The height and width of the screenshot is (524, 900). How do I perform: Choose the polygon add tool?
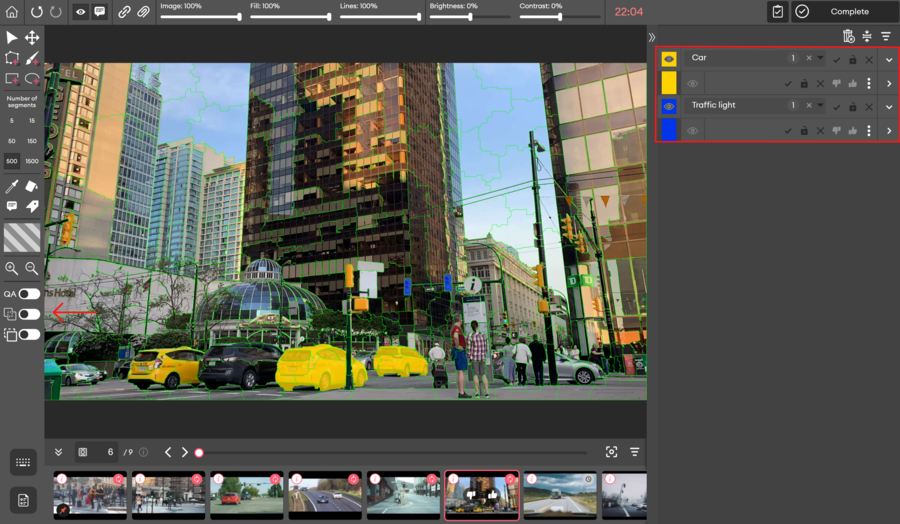coord(11,58)
